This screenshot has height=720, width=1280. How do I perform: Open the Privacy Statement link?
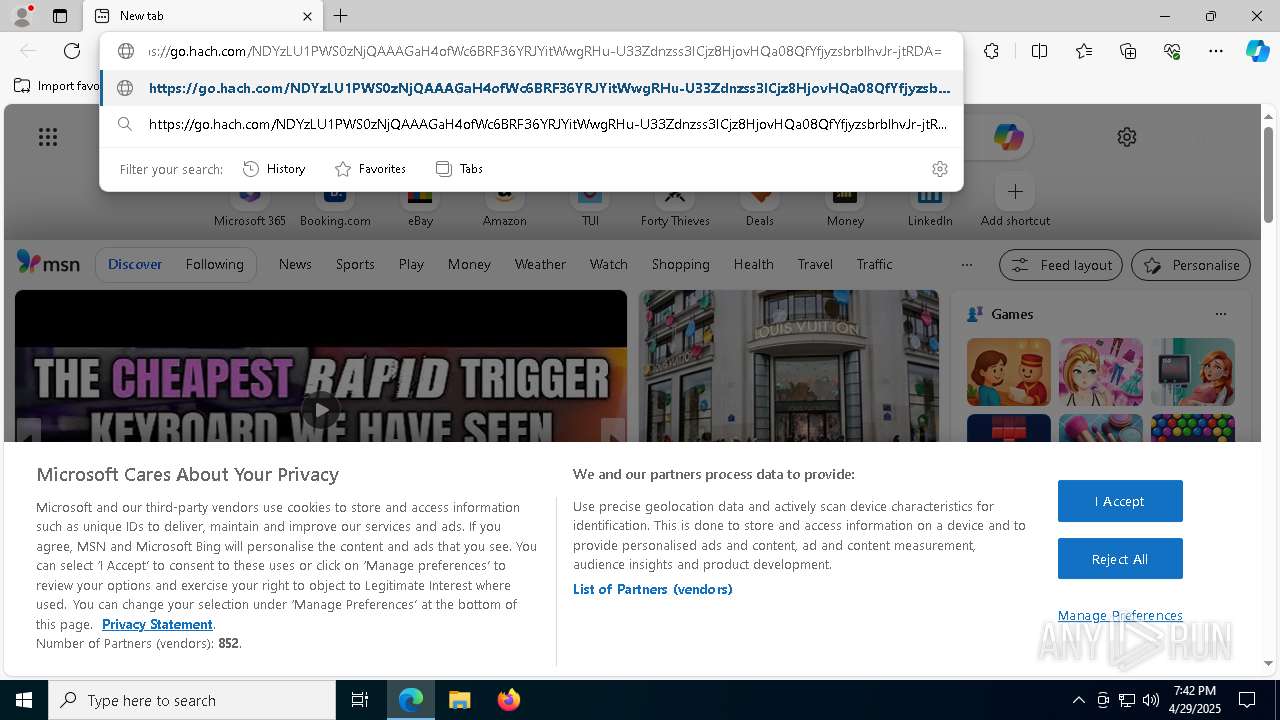[157, 624]
